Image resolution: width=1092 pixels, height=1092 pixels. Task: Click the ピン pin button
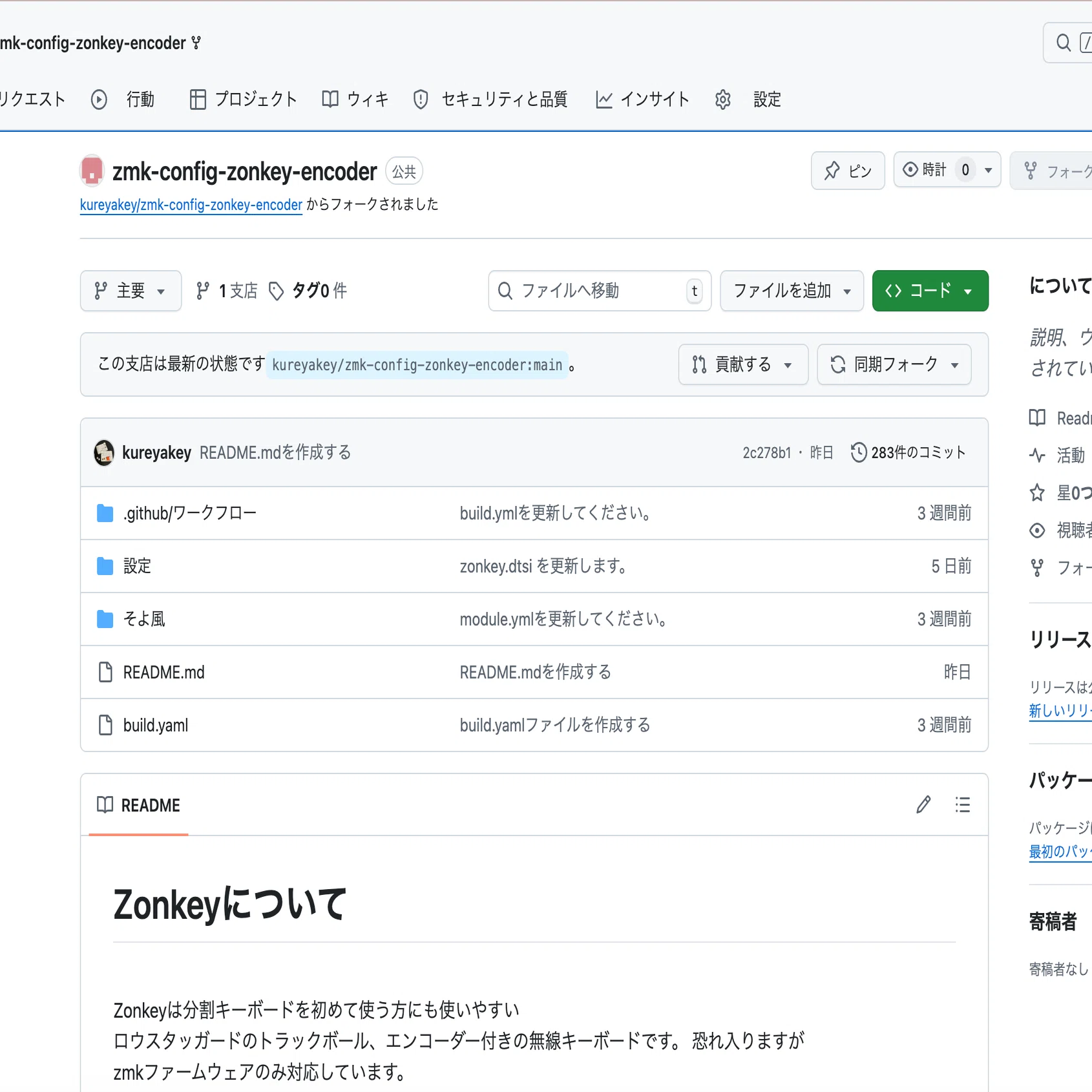click(848, 171)
